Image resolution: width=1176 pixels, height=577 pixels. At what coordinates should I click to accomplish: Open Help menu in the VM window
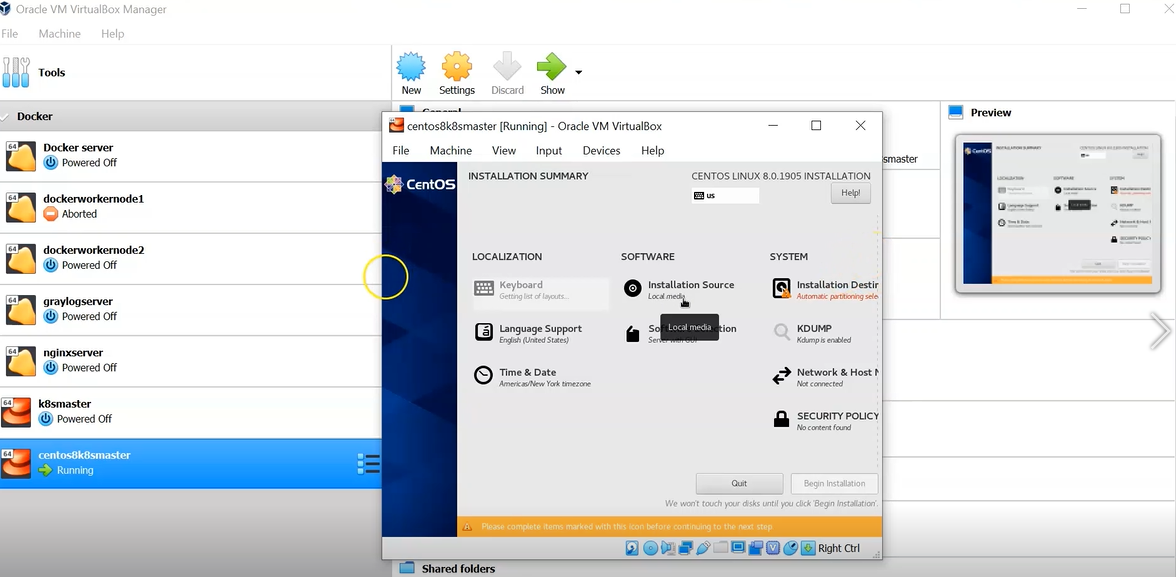tap(652, 150)
